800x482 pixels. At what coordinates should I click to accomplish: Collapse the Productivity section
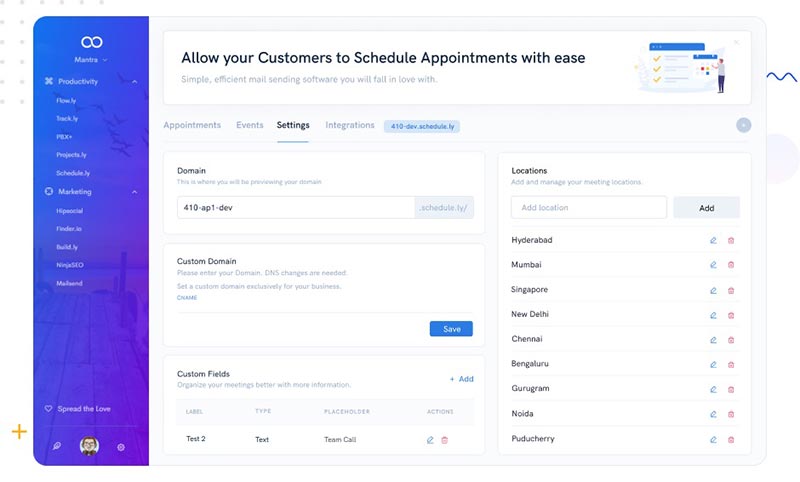tap(135, 81)
